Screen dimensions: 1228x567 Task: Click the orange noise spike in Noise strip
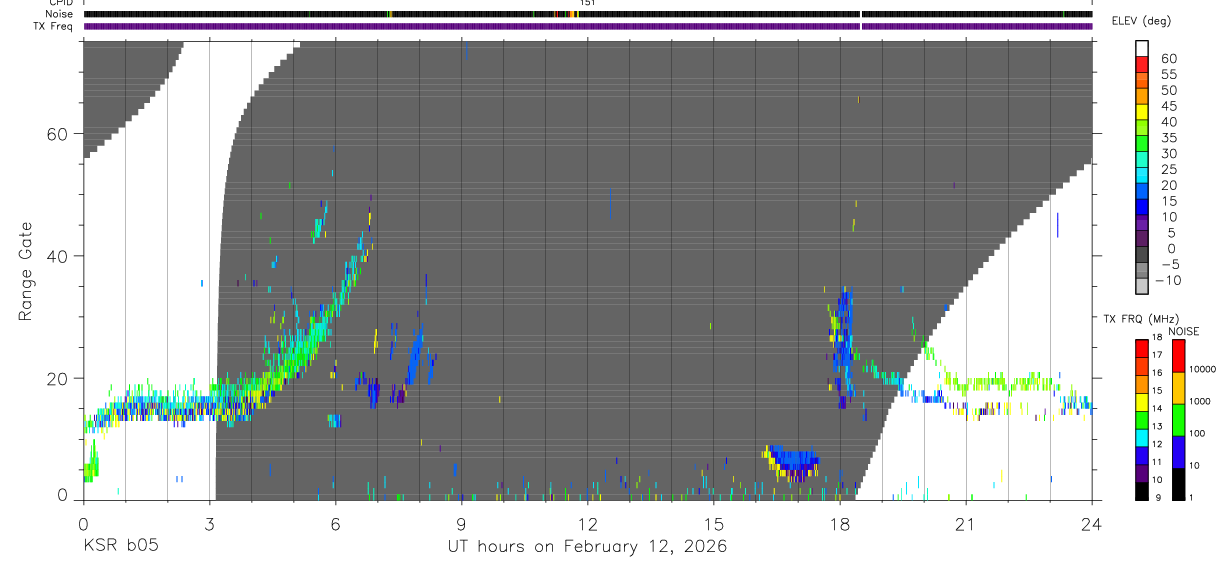(570, 14)
